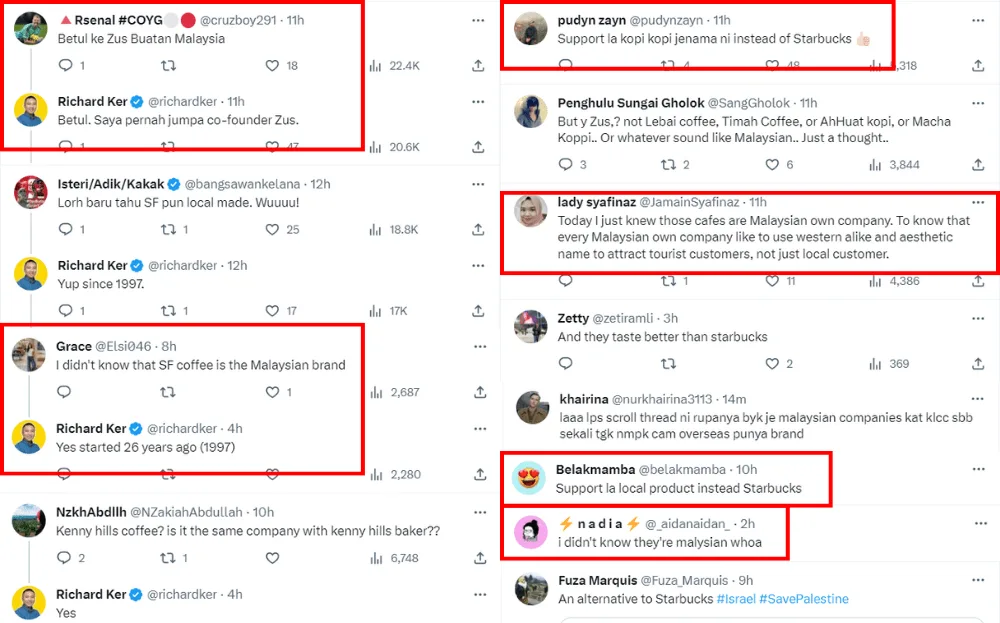This screenshot has width=1000, height=623.
Task: Open more options menu on Belakmamba's tweet
Action: [x=978, y=470]
